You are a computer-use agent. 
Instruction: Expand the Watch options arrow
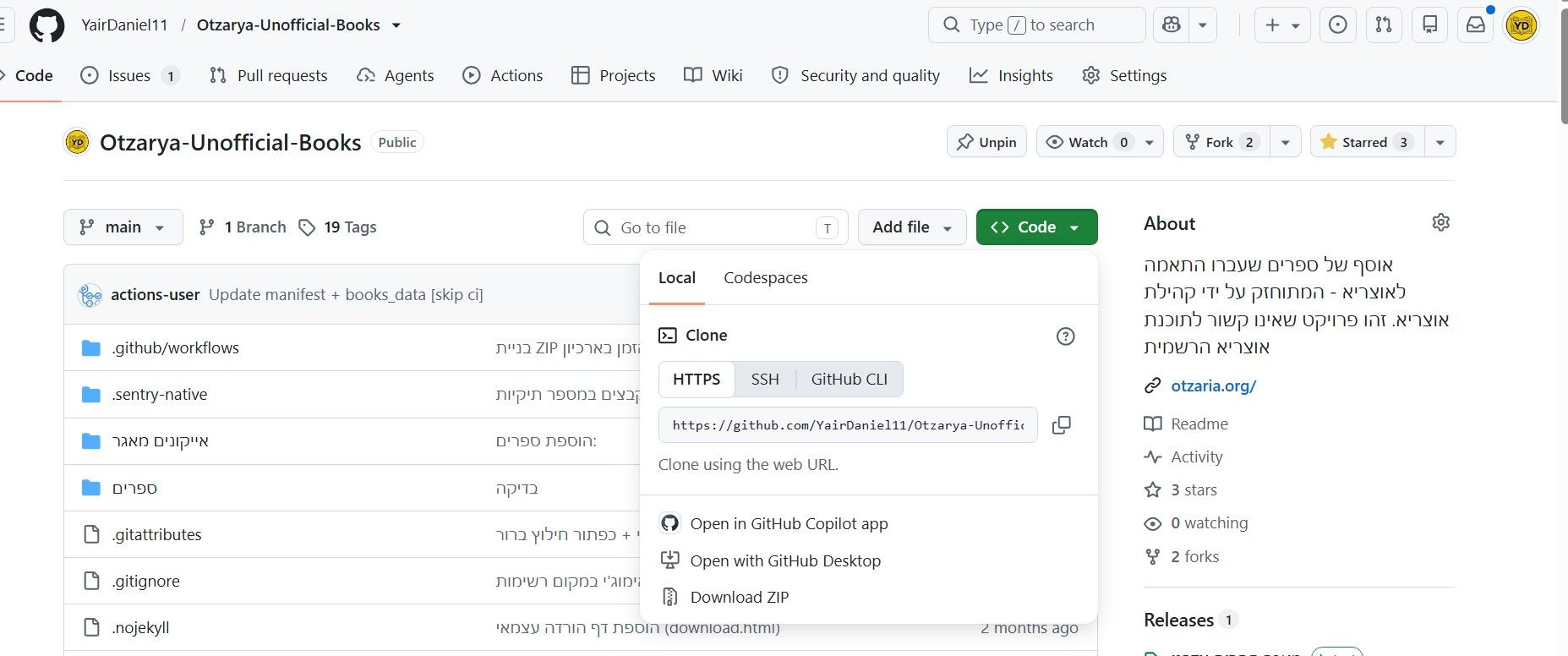pos(1150,142)
